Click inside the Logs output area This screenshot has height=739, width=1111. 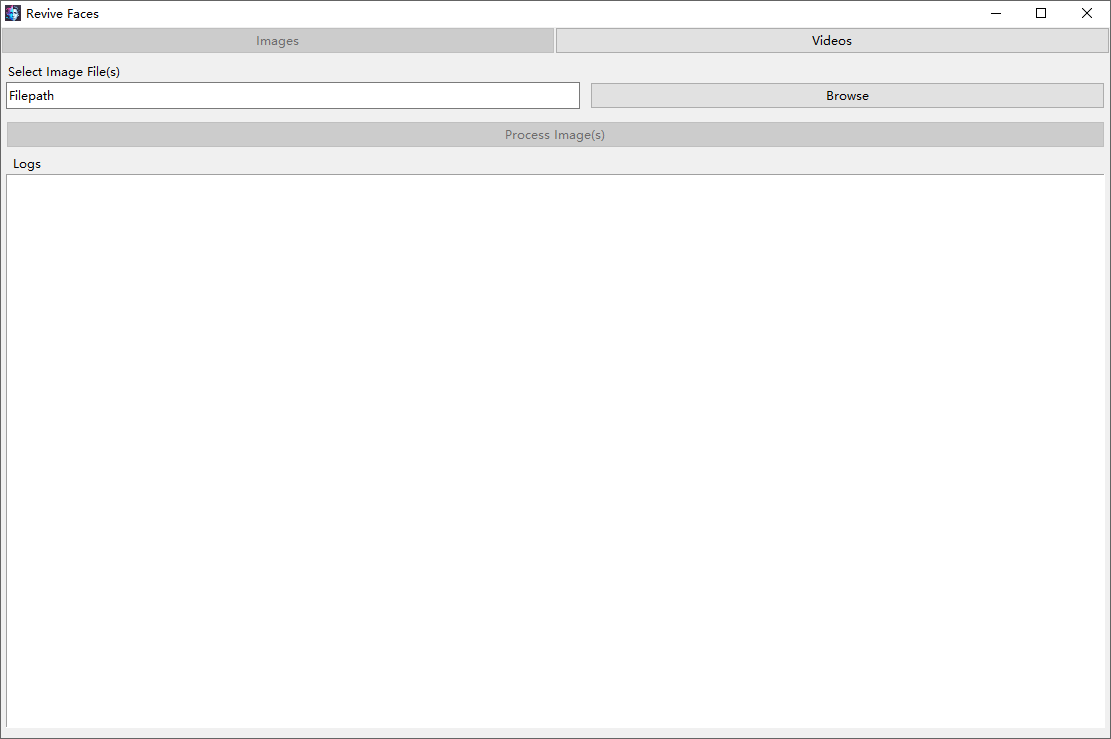coord(556,451)
